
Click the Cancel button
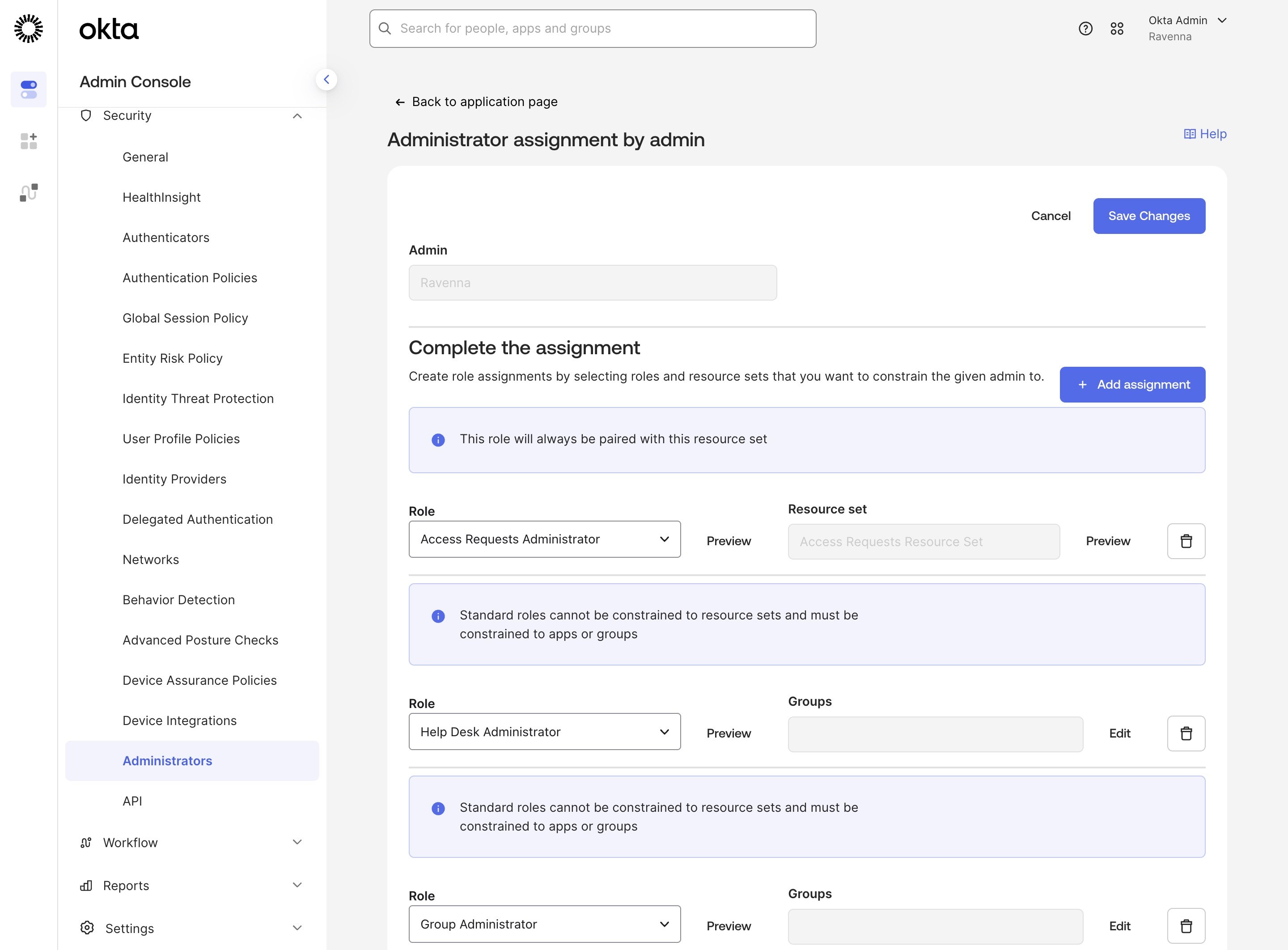pyautogui.click(x=1051, y=216)
